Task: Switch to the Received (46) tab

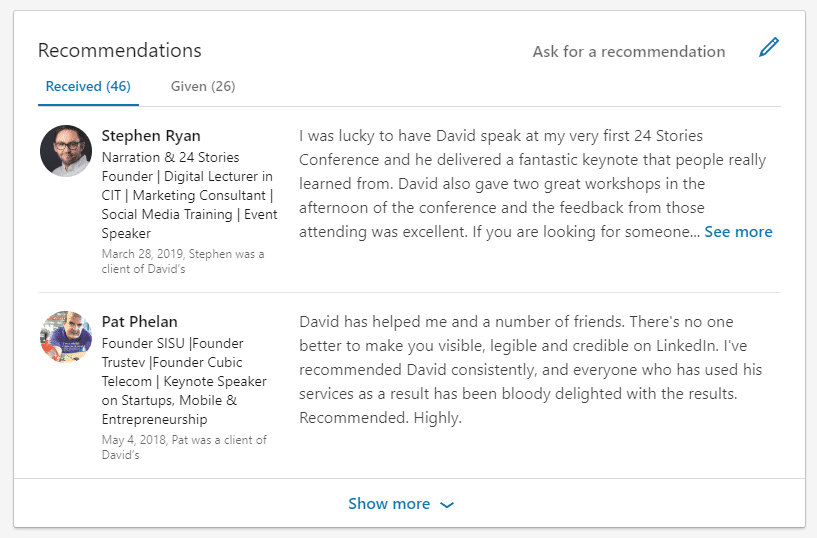Action: [88, 86]
